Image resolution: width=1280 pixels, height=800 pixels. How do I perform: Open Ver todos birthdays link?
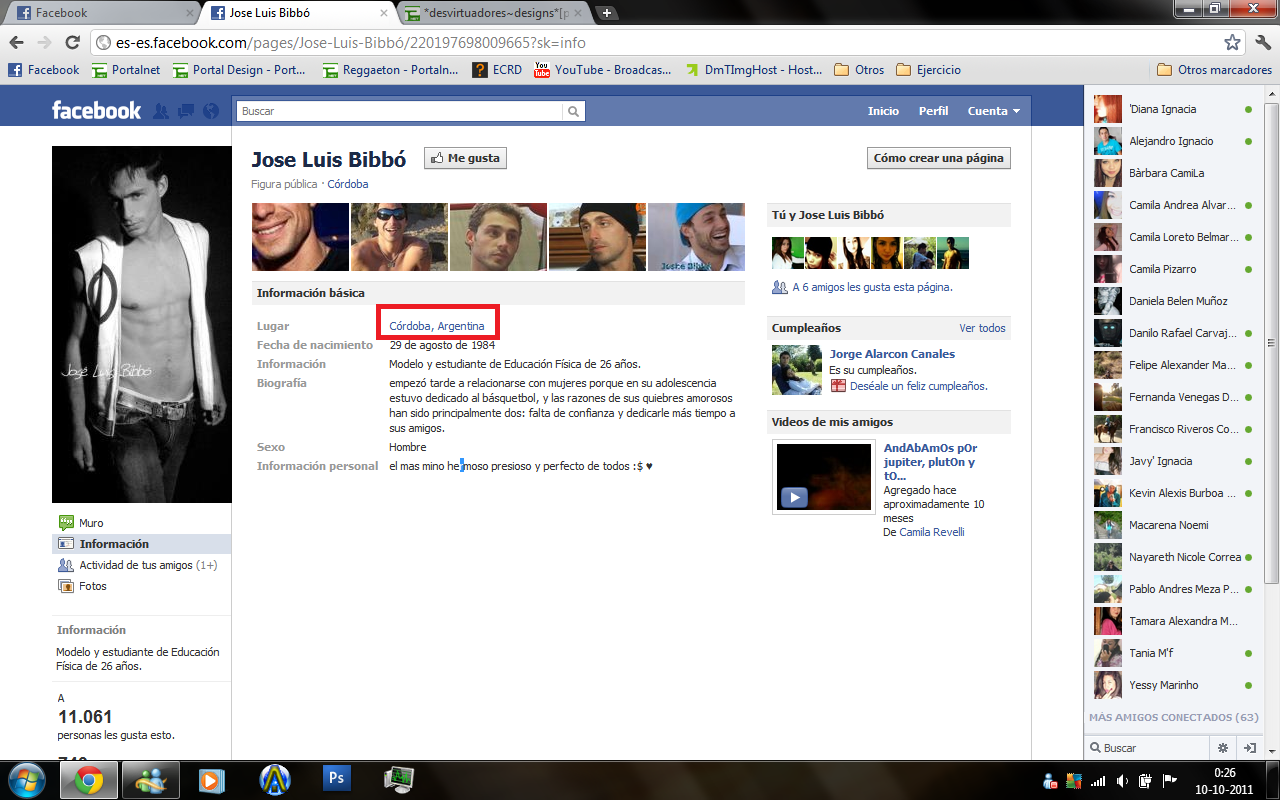click(x=982, y=328)
